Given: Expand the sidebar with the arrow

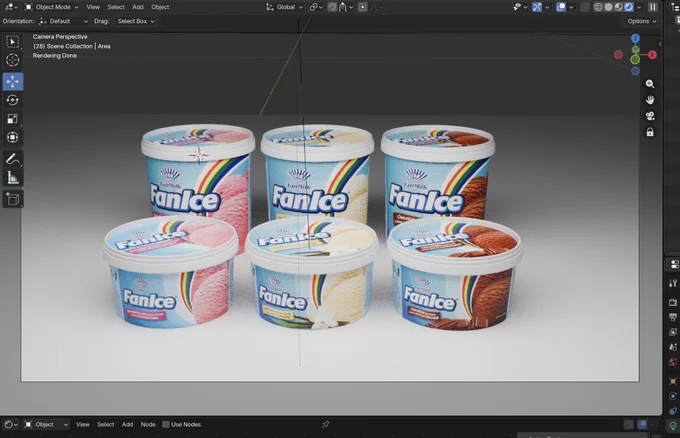Looking at the screenshot, I should pos(659,44).
